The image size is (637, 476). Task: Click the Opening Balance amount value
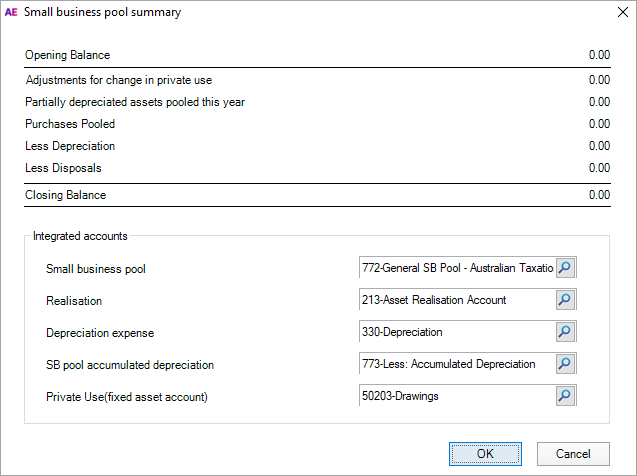599,56
